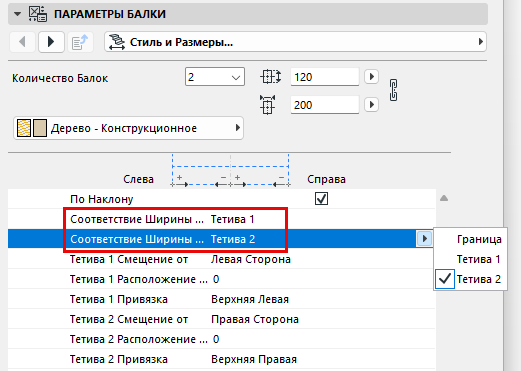Image resolution: width=521 pixels, height=371 pixels.
Task: Open arrow menu next to 200 field
Action: [x=371, y=105]
